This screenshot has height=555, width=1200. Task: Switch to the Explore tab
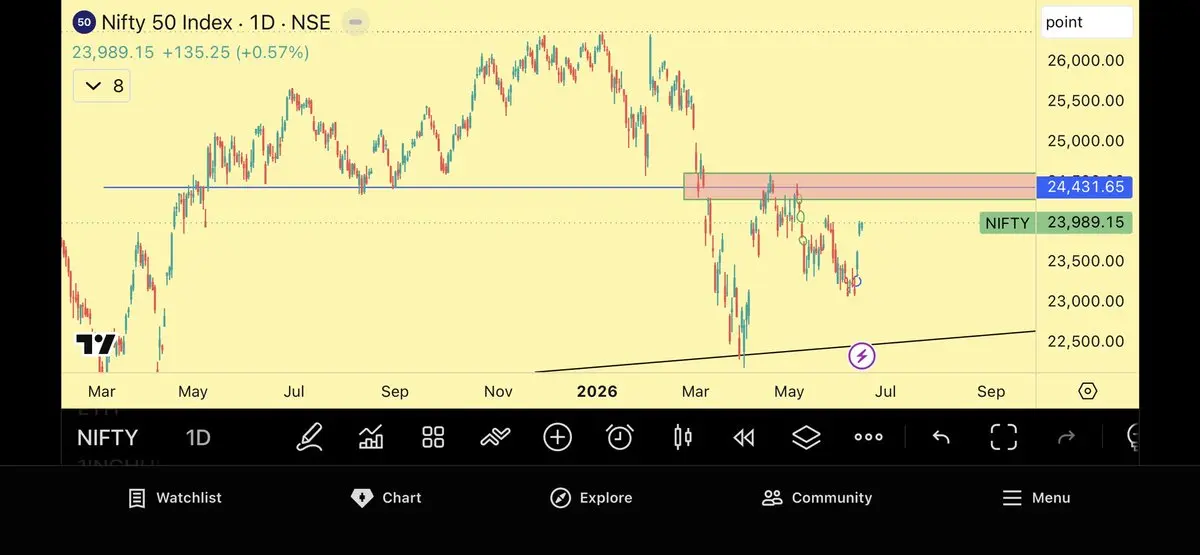pos(591,498)
